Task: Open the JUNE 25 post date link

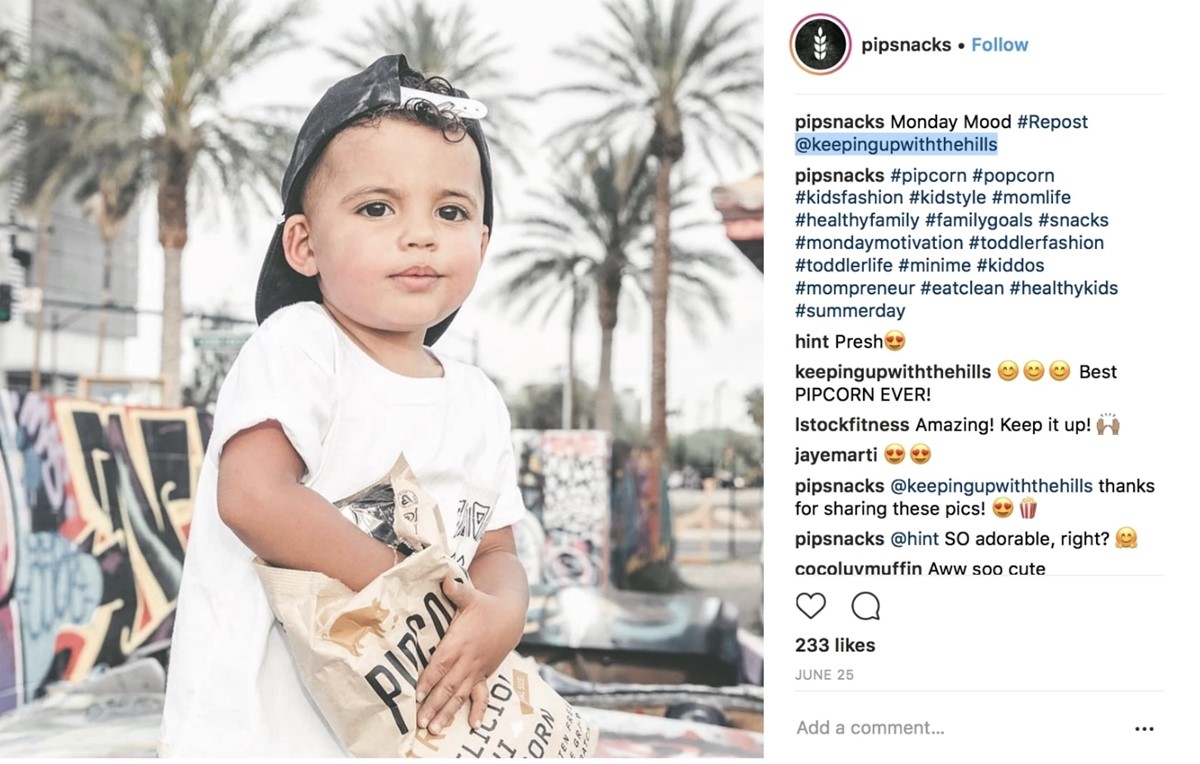Action: point(824,675)
